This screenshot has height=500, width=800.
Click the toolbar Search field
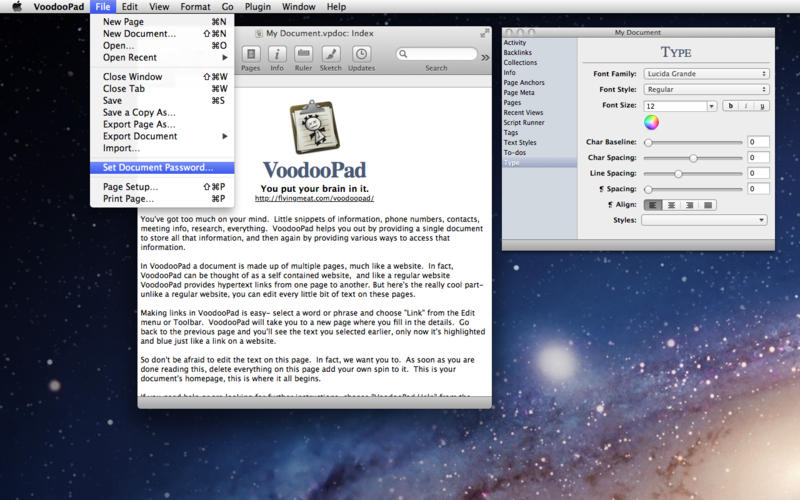tap(436, 54)
